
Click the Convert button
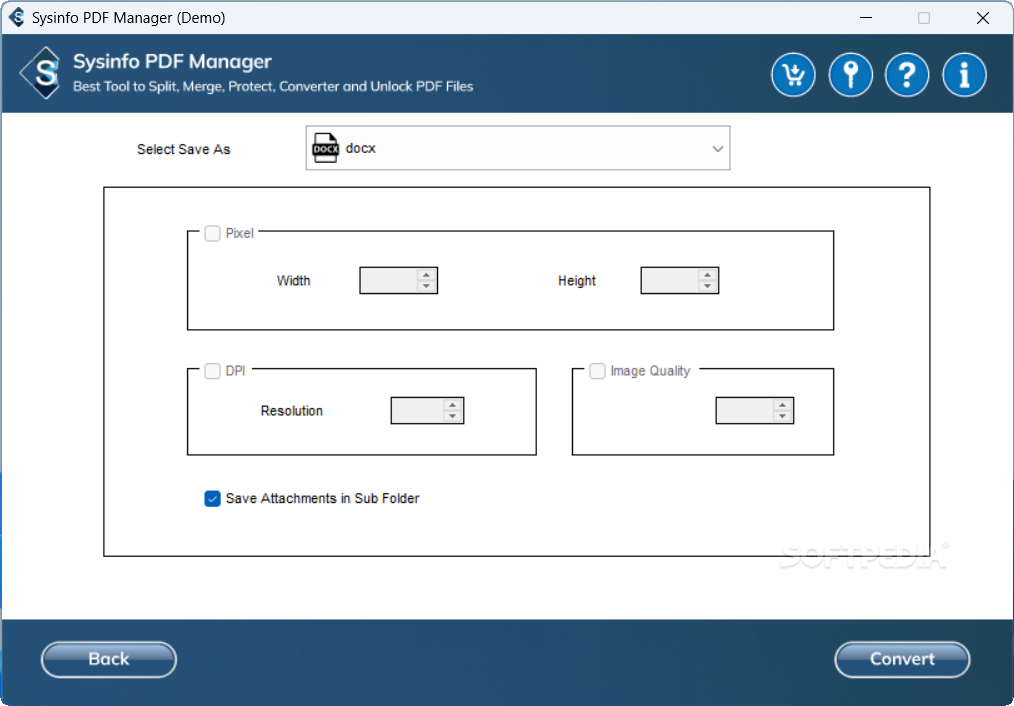(x=902, y=659)
